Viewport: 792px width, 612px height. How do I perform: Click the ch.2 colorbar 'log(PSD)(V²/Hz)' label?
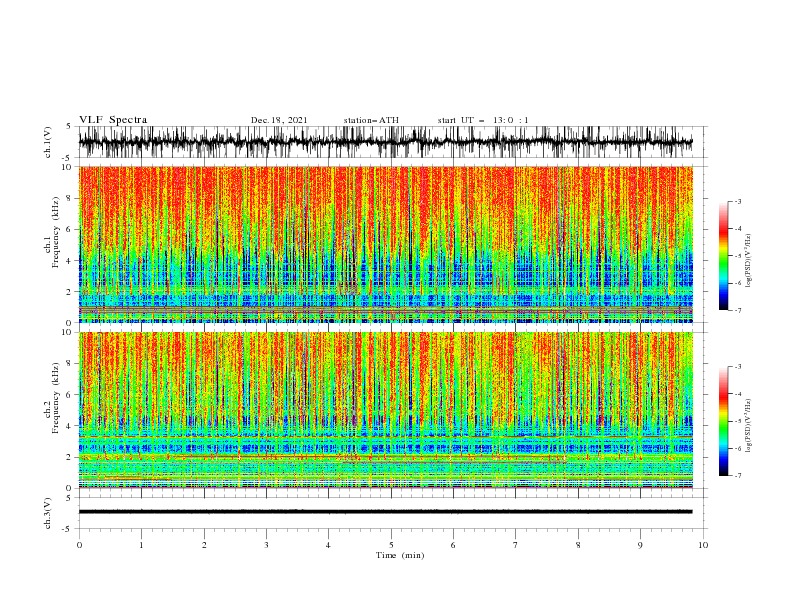[x=748, y=425]
